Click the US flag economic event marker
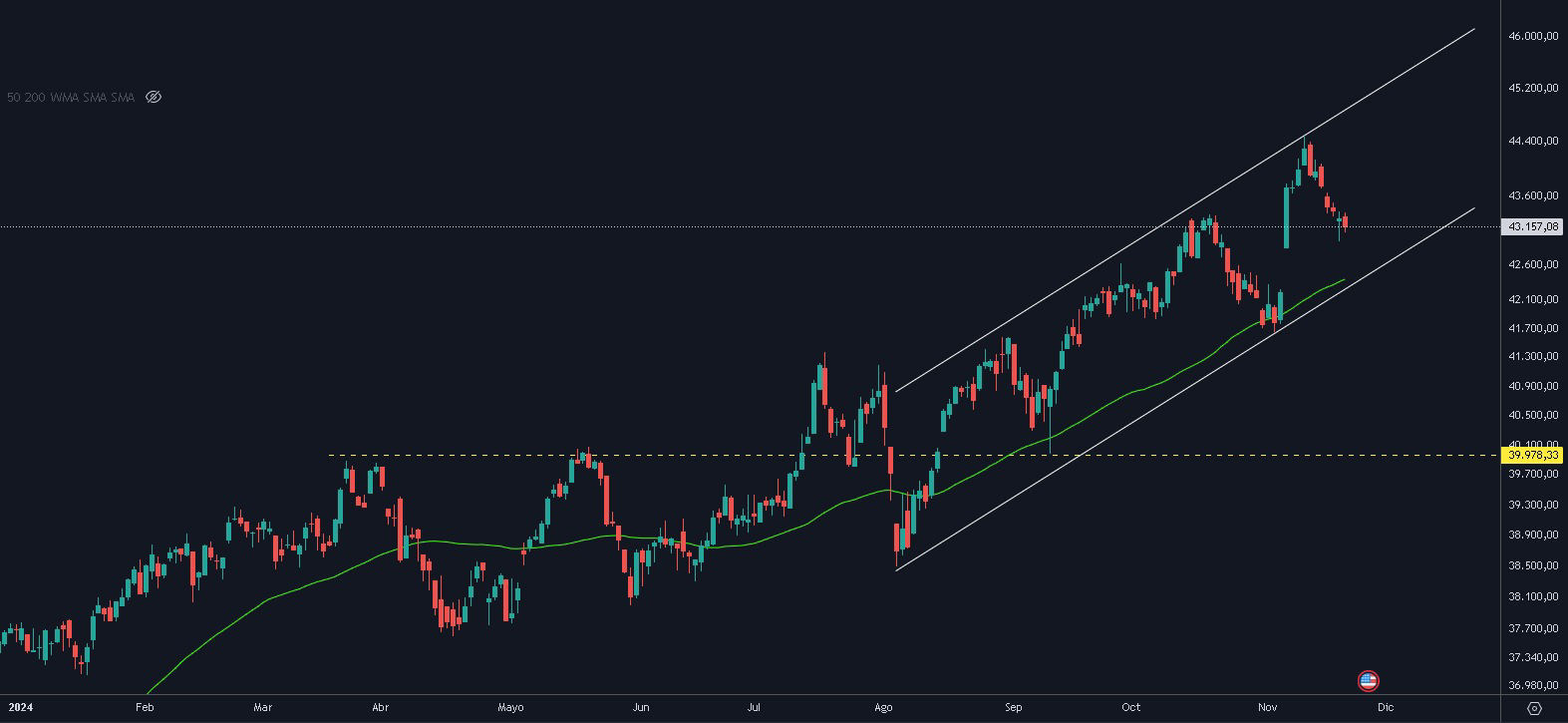Screen dimensions: 1568x723 (x=1369, y=681)
